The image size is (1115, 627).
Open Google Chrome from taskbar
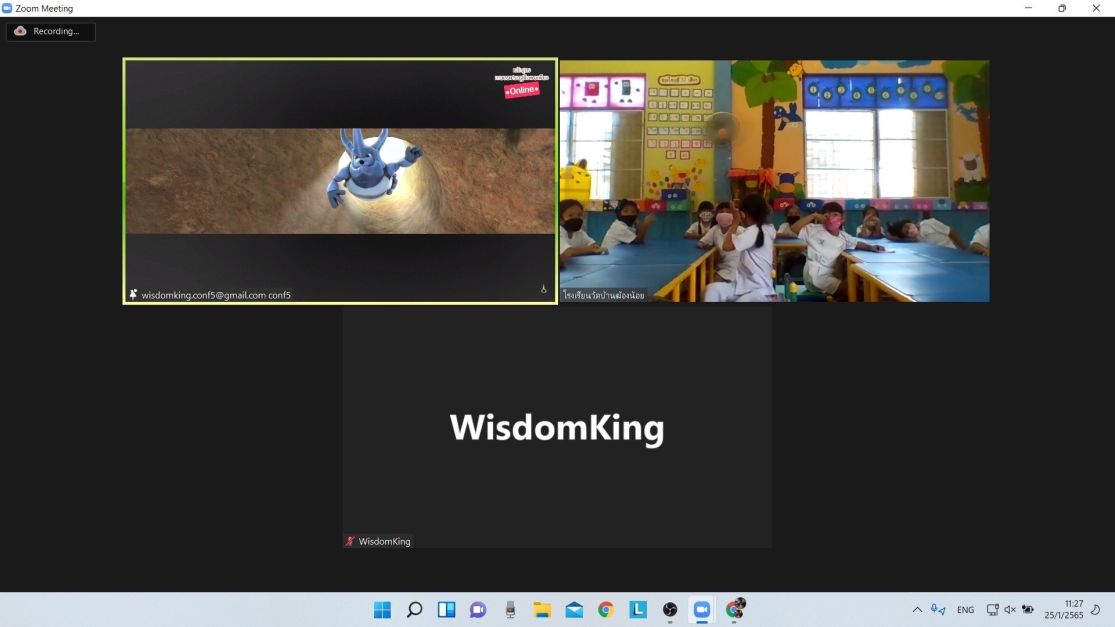[x=606, y=609]
